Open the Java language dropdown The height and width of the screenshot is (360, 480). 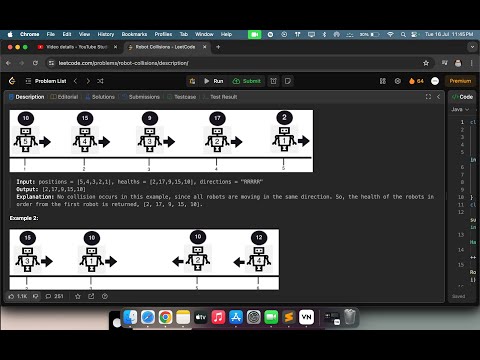tap(460, 109)
